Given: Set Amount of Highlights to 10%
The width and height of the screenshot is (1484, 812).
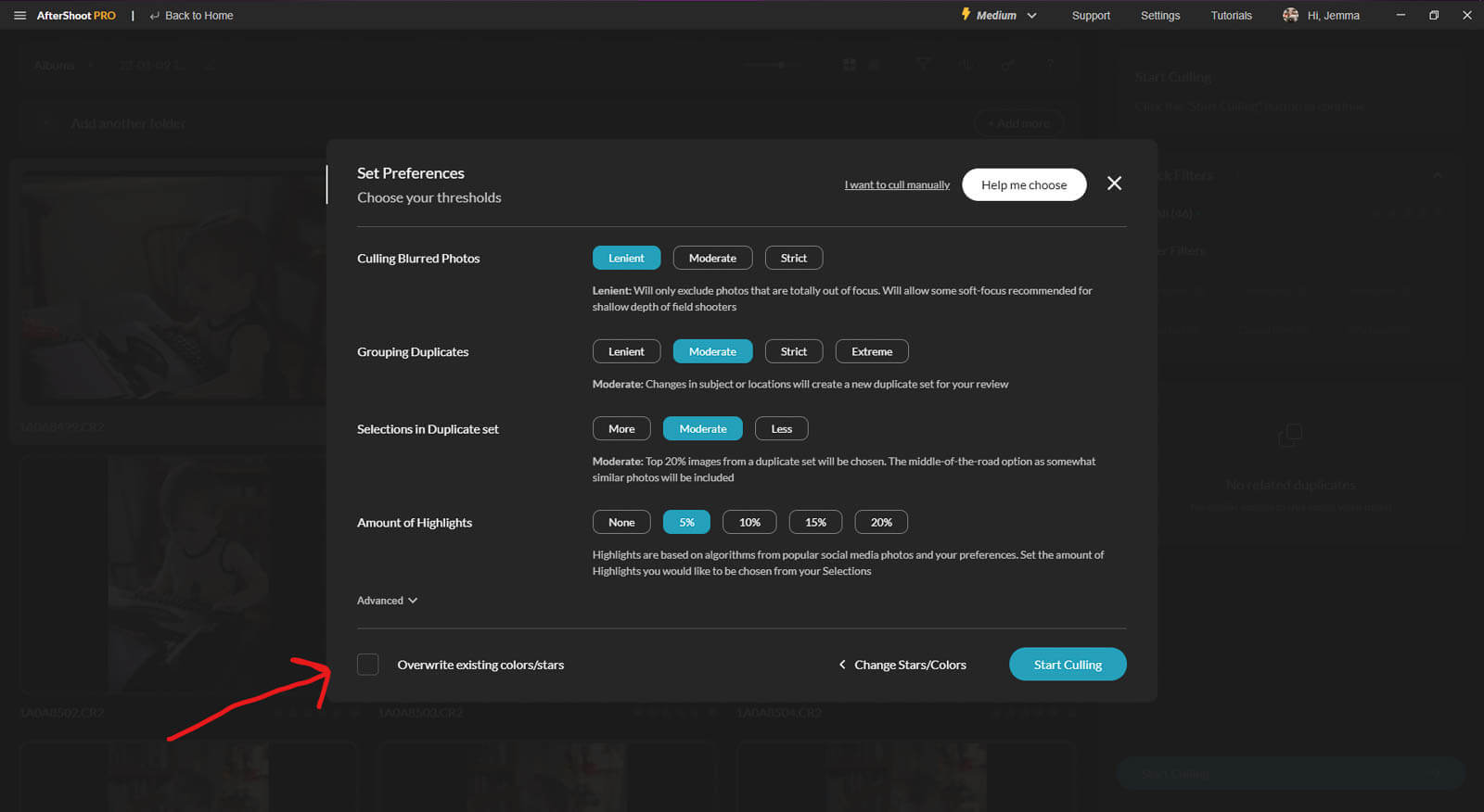Looking at the screenshot, I should point(749,522).
